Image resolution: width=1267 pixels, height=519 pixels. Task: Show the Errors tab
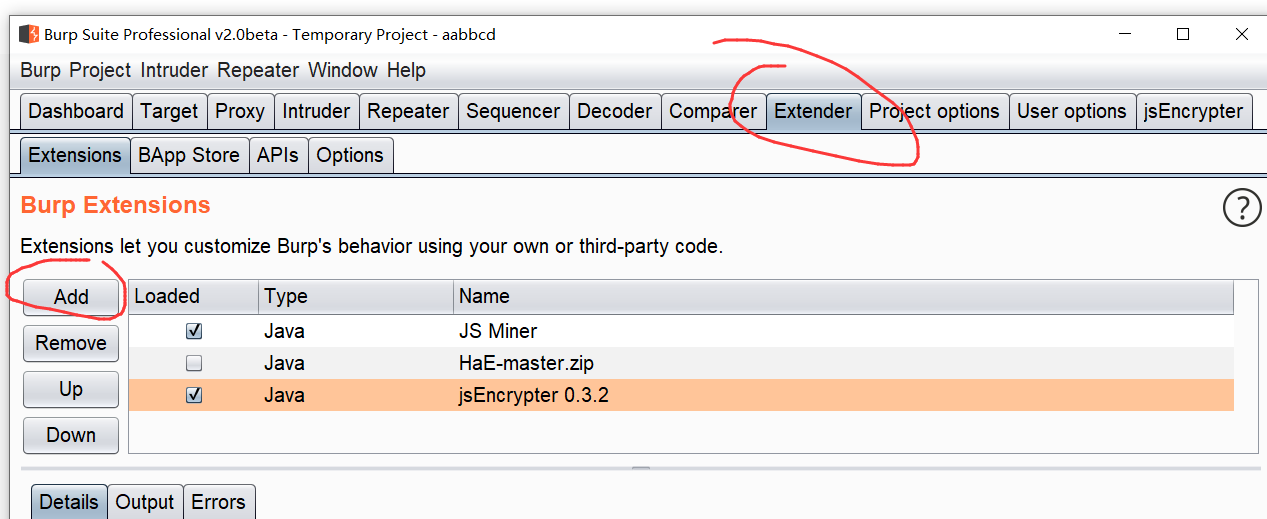[x=218, y=502]
